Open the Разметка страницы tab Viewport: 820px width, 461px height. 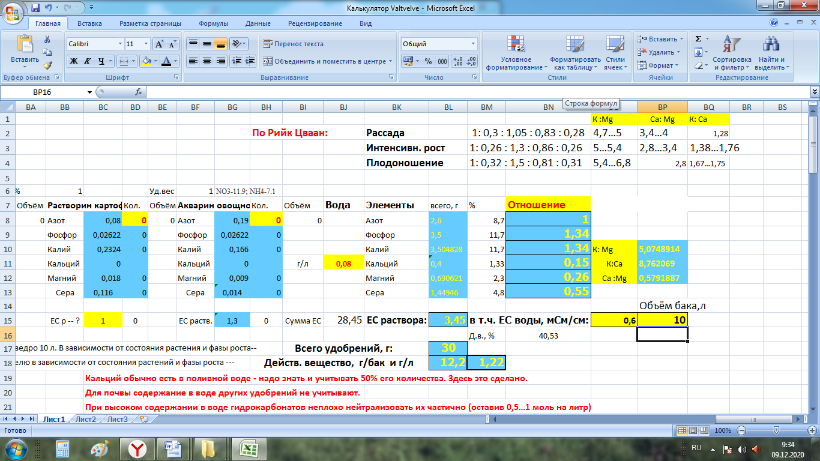[150, 24]
